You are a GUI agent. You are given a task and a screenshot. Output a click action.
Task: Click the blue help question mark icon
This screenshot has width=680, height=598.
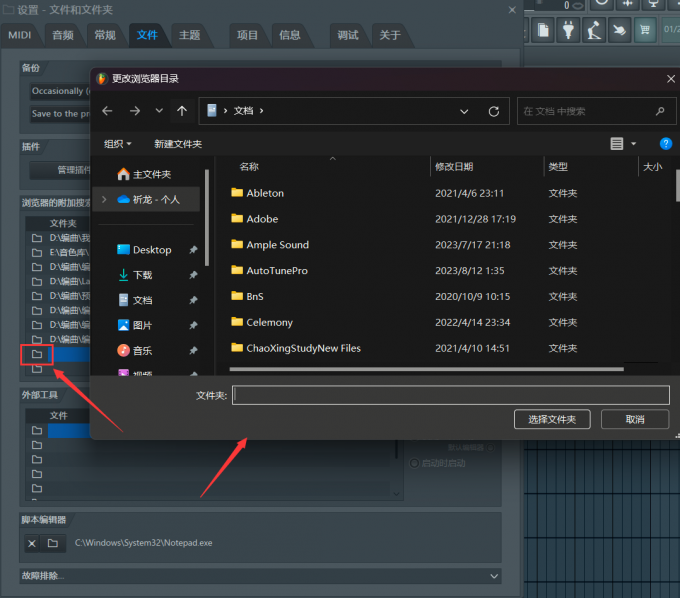pyautogui.click(x=666, y=144)
